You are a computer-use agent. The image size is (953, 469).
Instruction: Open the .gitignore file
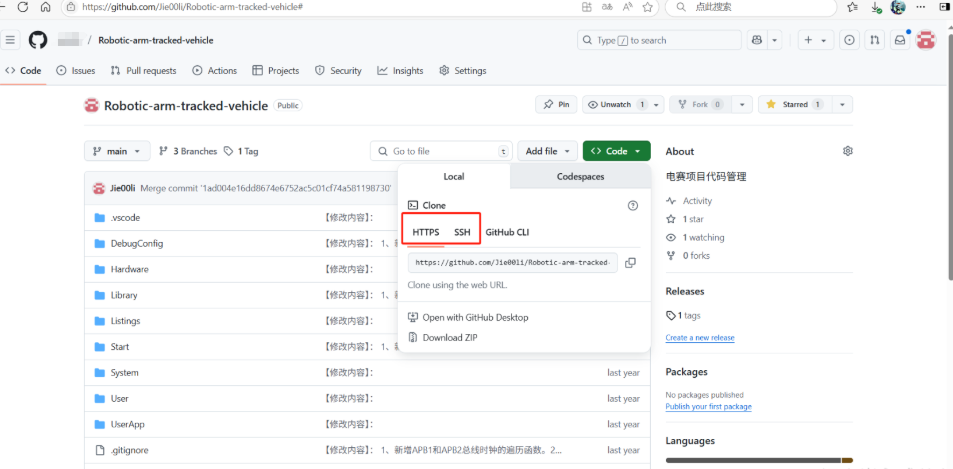129,450
